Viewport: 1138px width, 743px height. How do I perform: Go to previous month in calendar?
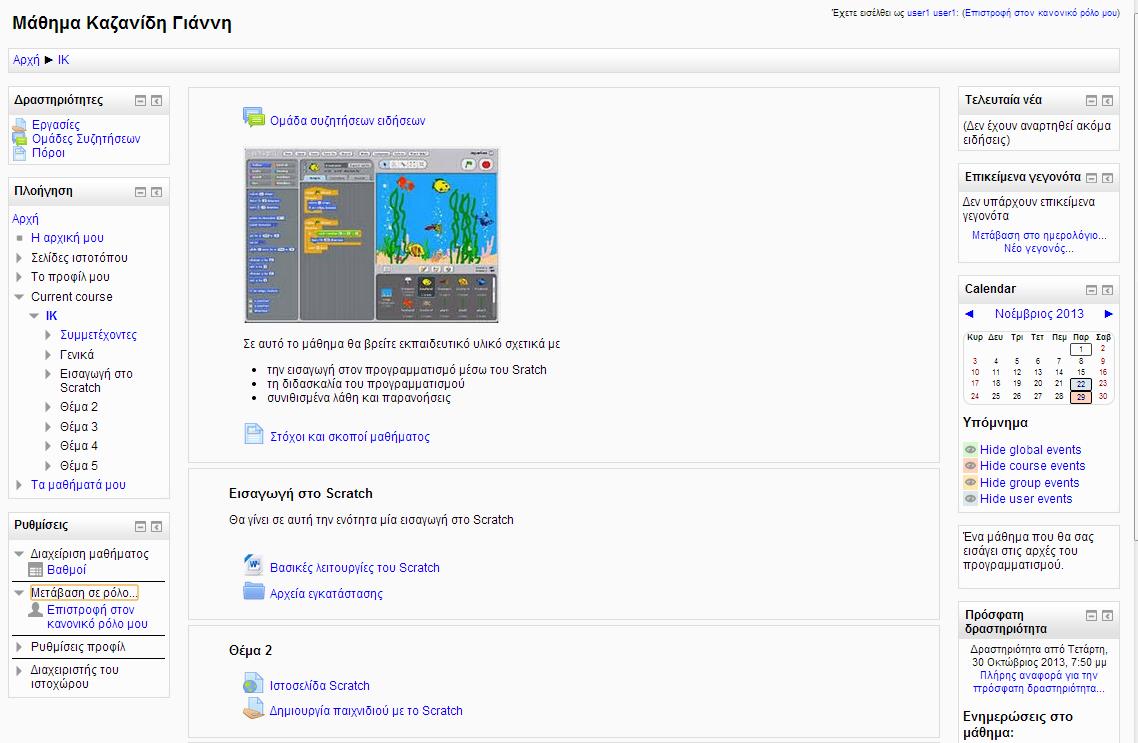(969, 314)
